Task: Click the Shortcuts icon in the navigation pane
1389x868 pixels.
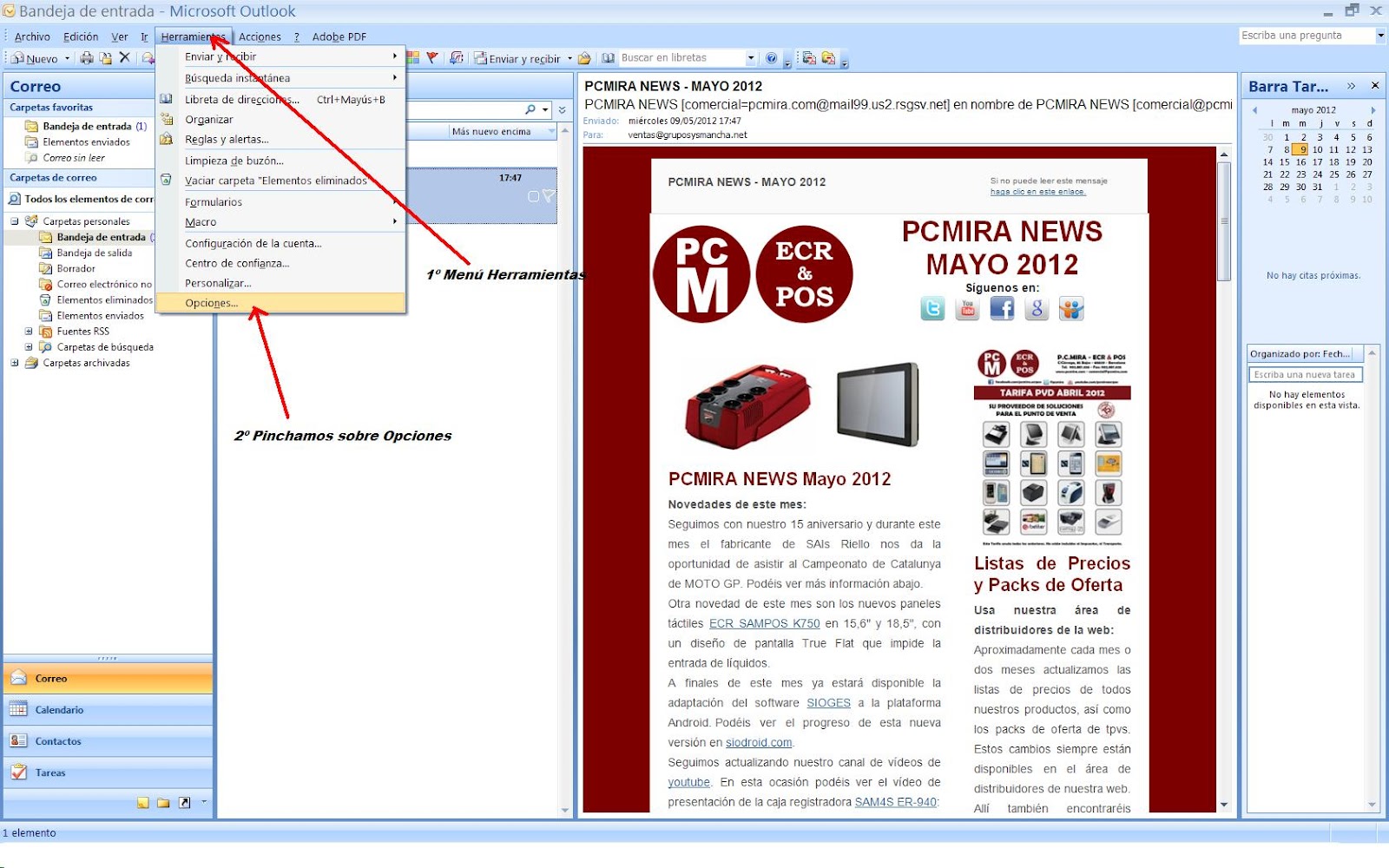Action: coord(184,803)
